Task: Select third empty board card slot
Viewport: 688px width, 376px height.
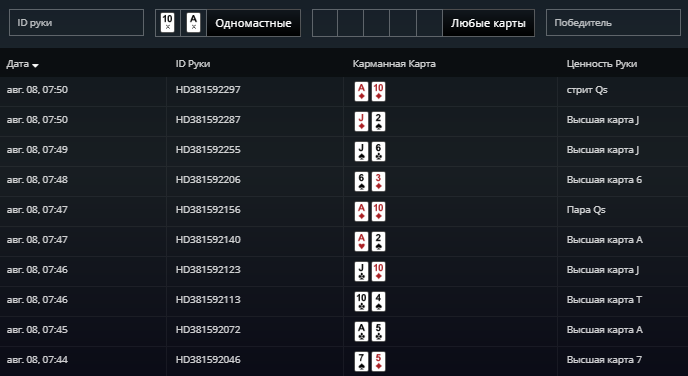Action: click(x=376, y=23)
